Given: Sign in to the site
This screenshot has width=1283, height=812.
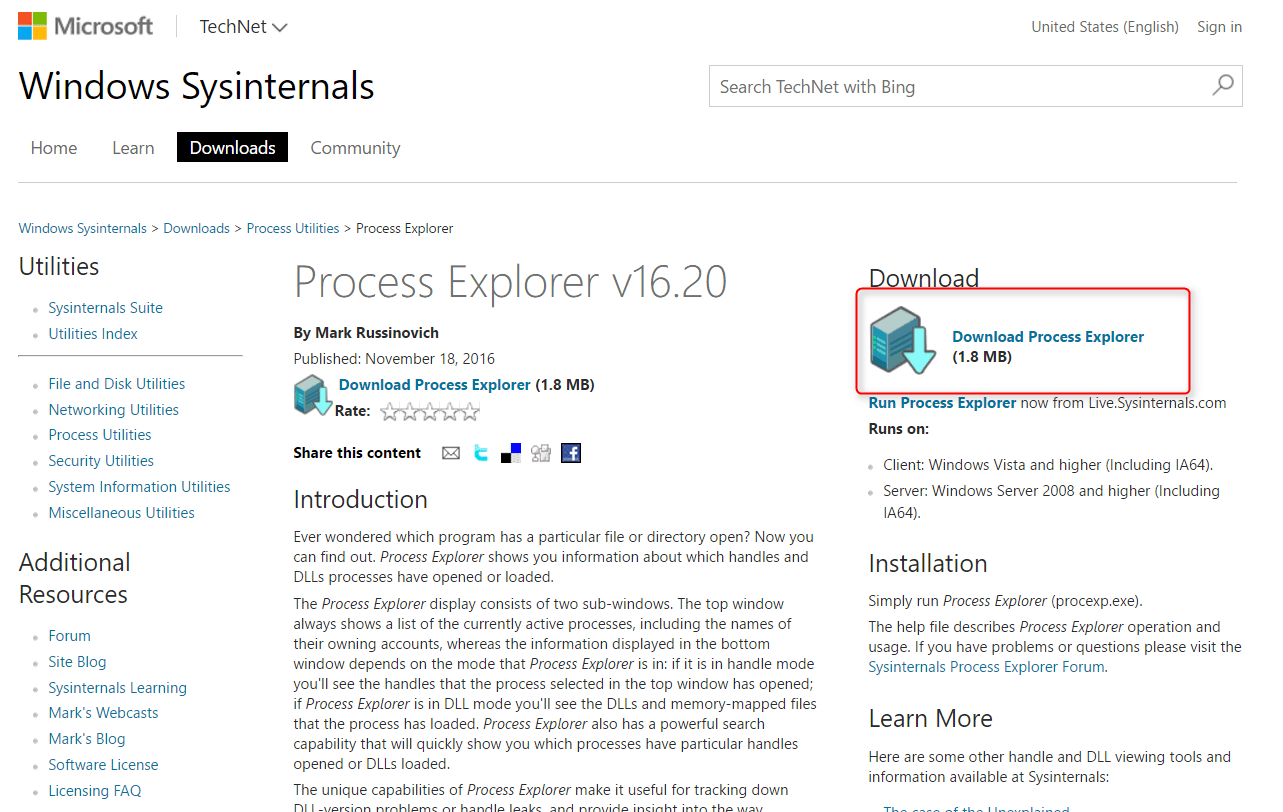Looking at the screenshot, I should coord(1218,26).
